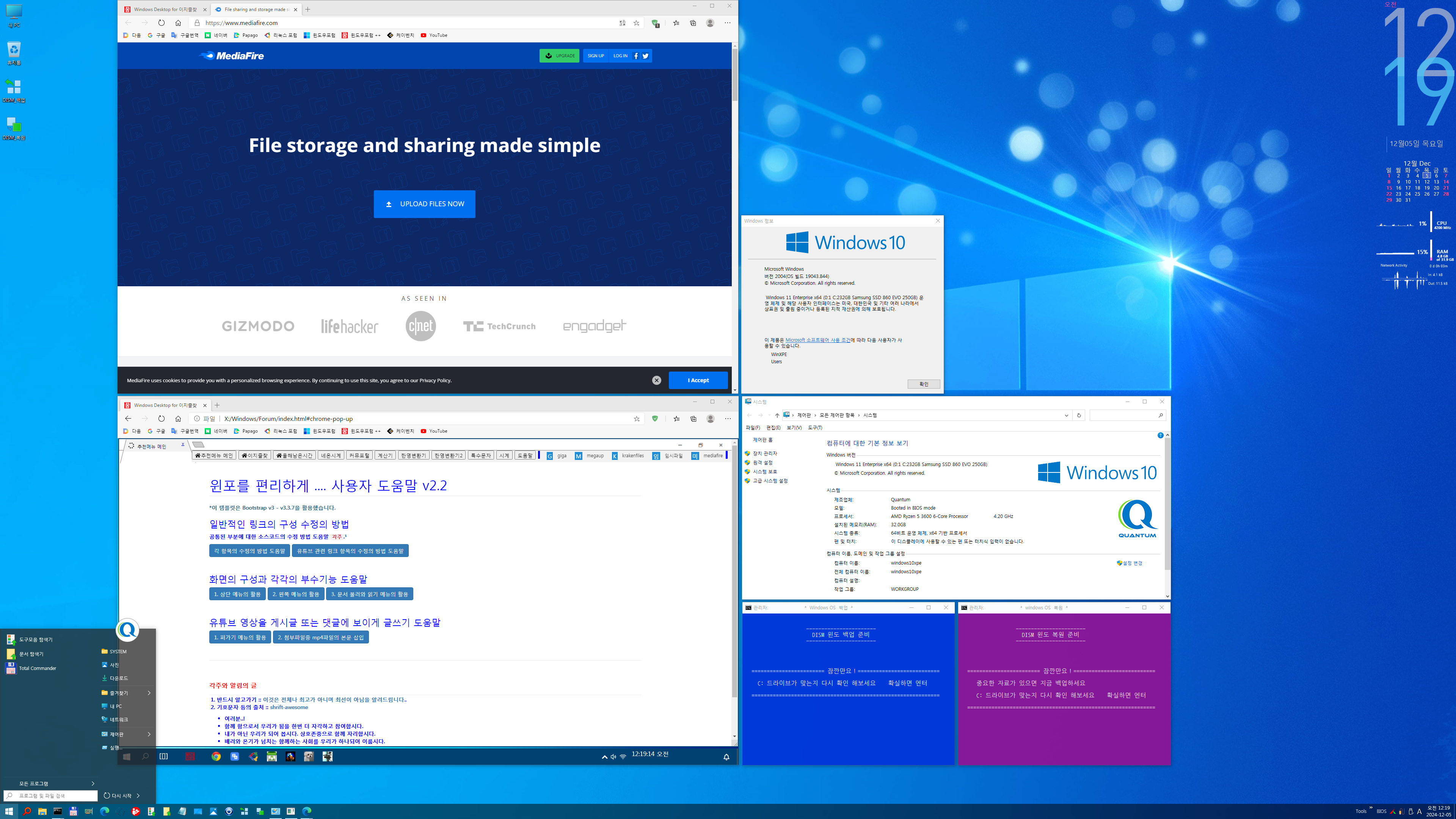Open the DISM_백업 desktop shortcut

[x=14, y=91]
